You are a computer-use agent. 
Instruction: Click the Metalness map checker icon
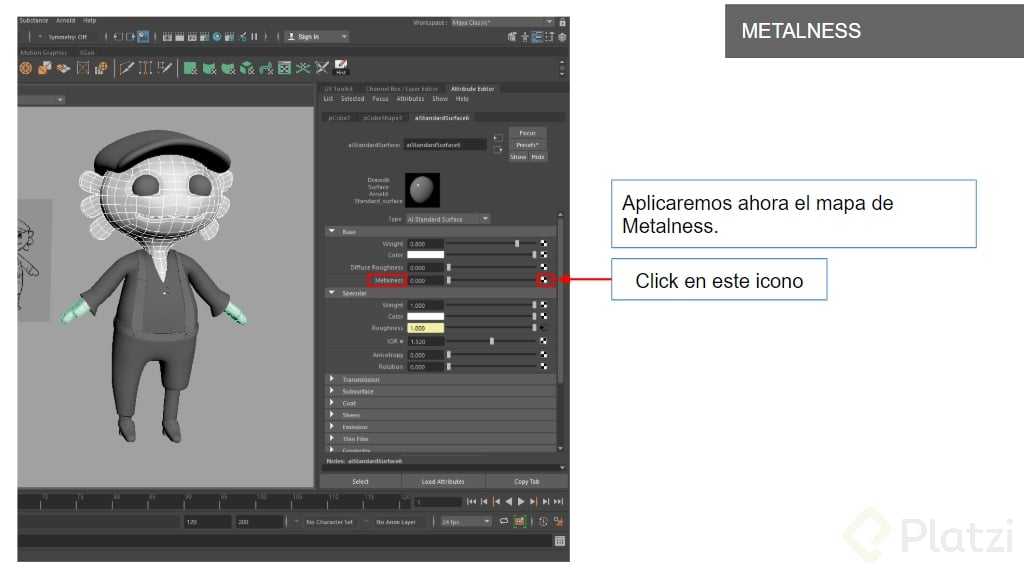(543, 280)
